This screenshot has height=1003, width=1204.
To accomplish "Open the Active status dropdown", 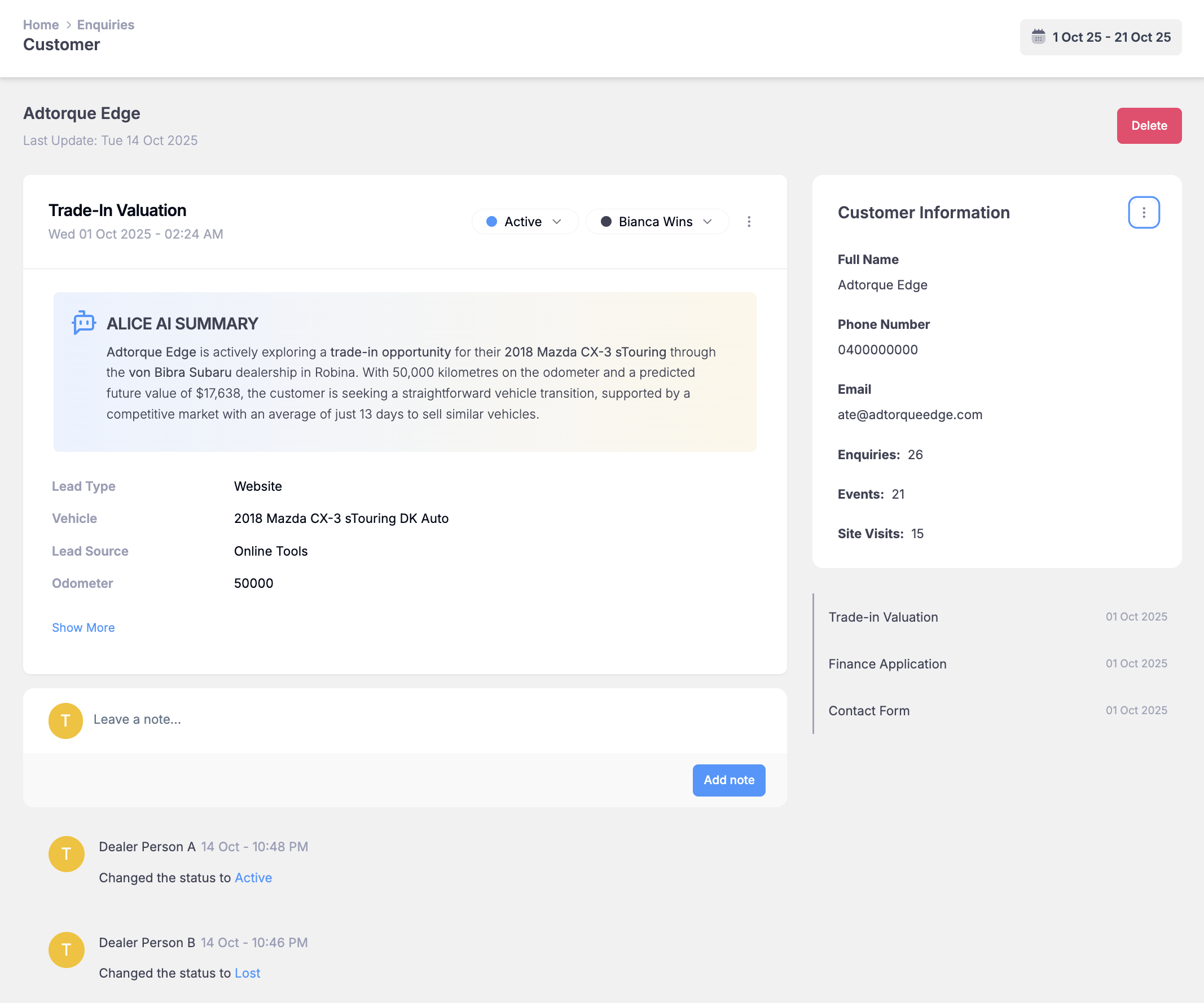I will pos(524,221).
